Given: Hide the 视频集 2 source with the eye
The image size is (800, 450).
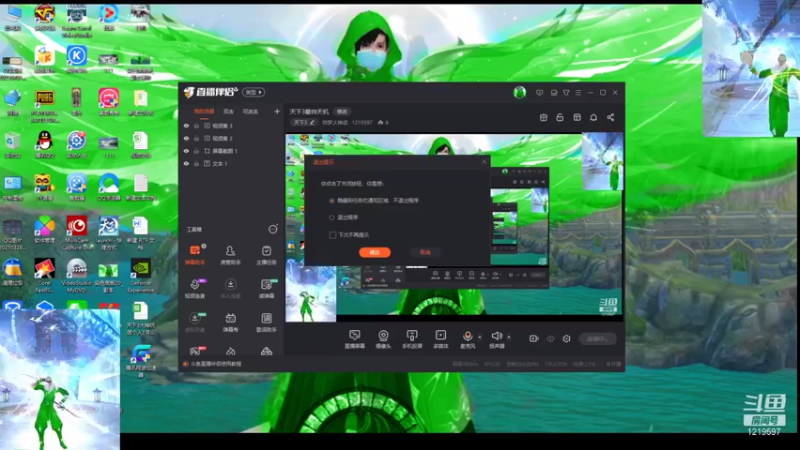Looking at the screenshot, I should (186, 138).
